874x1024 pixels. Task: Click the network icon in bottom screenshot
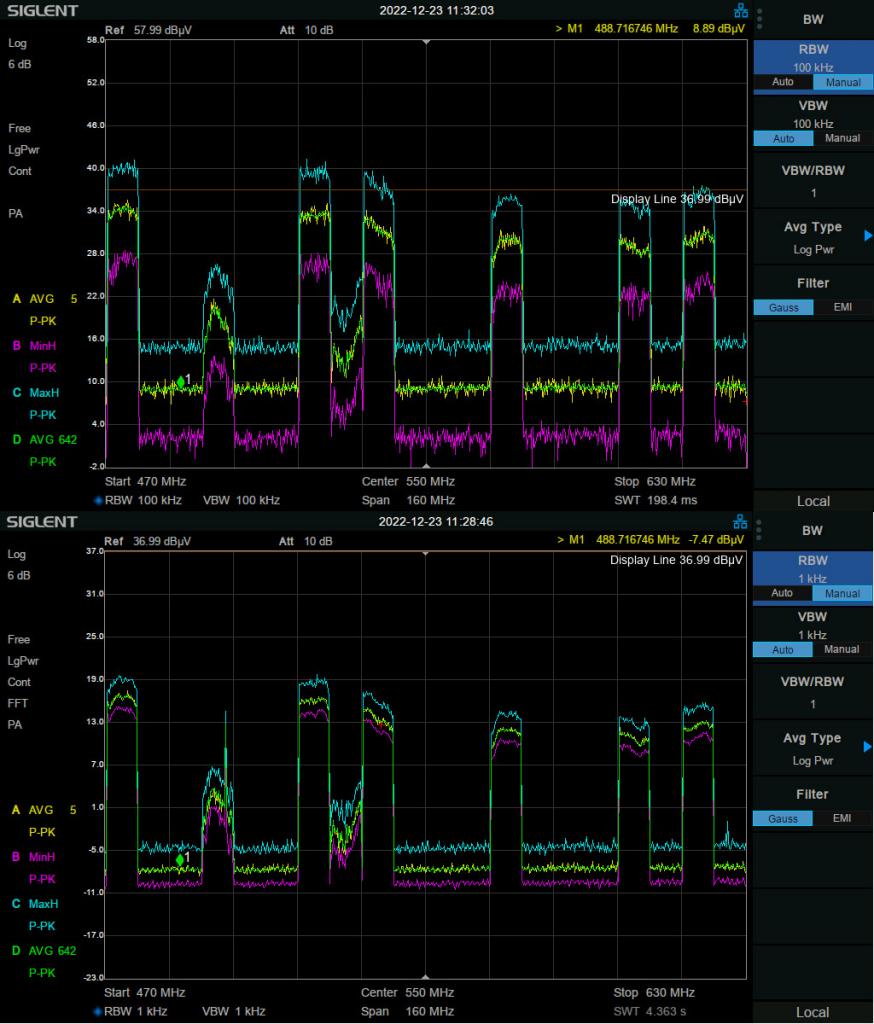click(740, 522)
